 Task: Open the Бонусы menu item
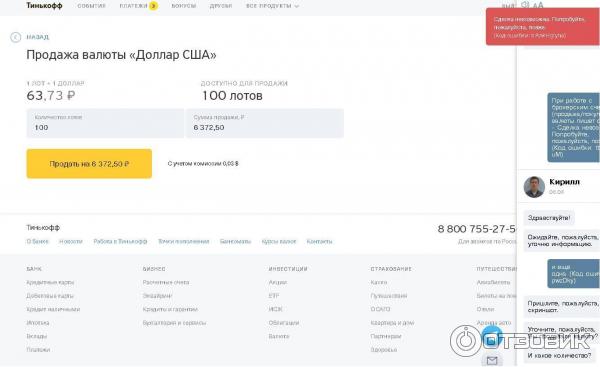click(184, 6)
